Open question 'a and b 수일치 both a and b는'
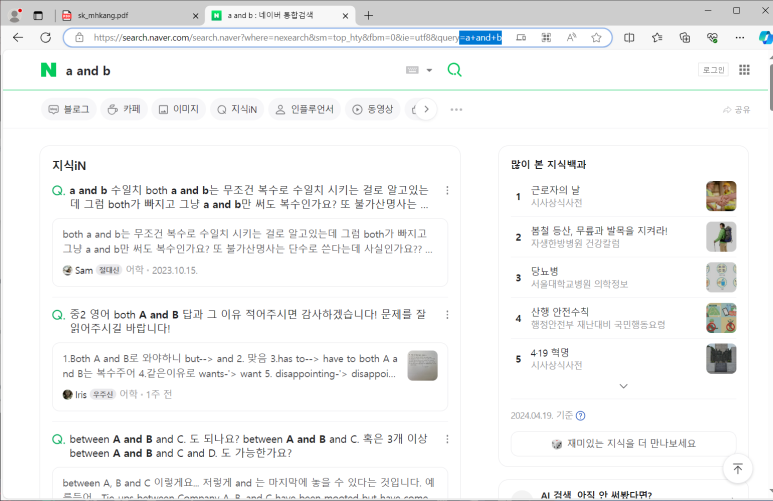The width and height of the screenshot is (773, 501). 249,197
